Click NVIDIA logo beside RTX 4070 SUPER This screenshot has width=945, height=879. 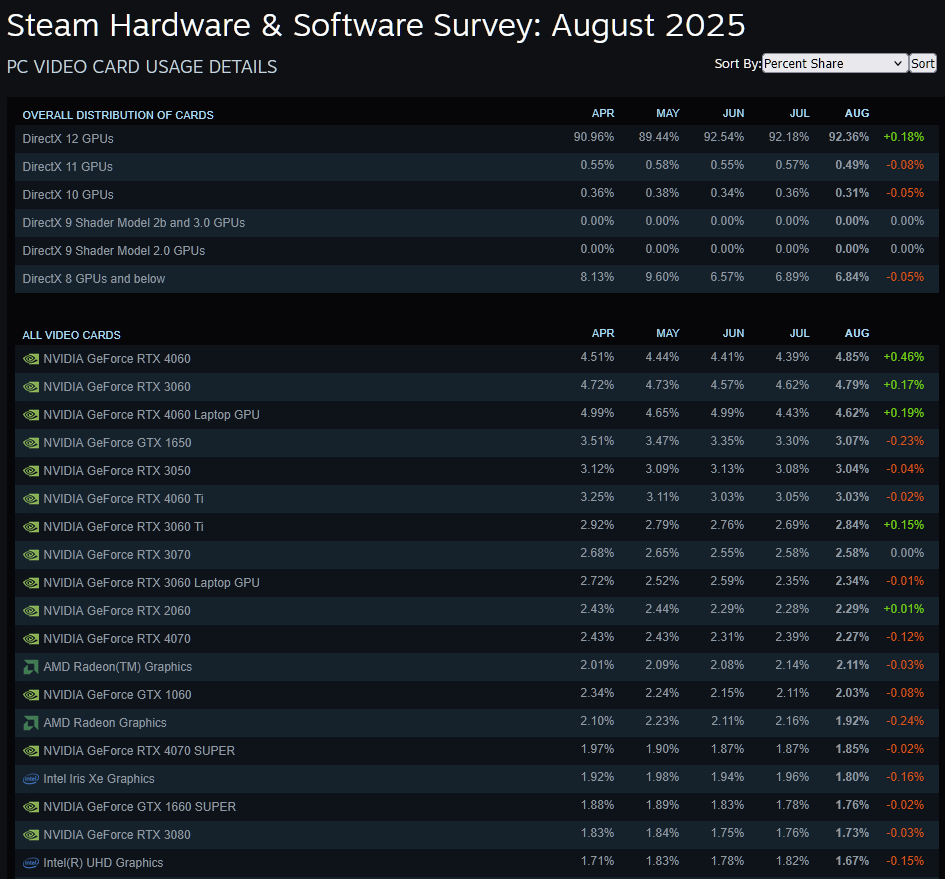click(x=31, y=752)
